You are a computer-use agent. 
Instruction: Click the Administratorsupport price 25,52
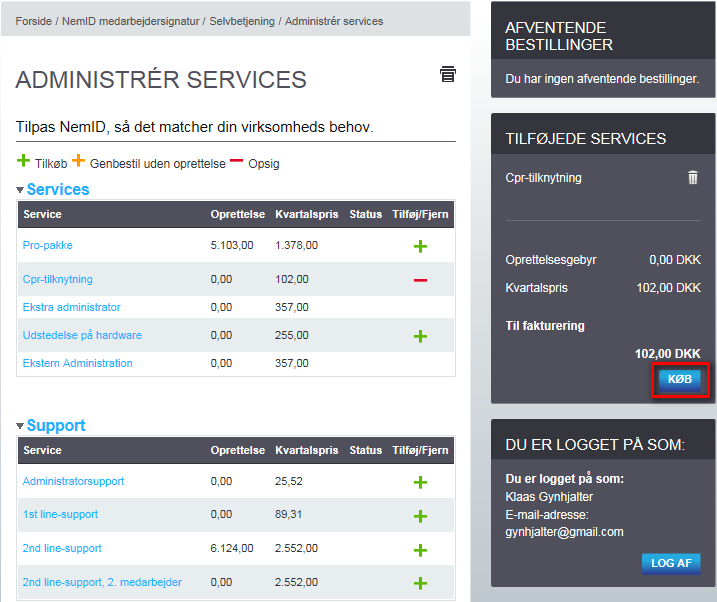point(289,481)
